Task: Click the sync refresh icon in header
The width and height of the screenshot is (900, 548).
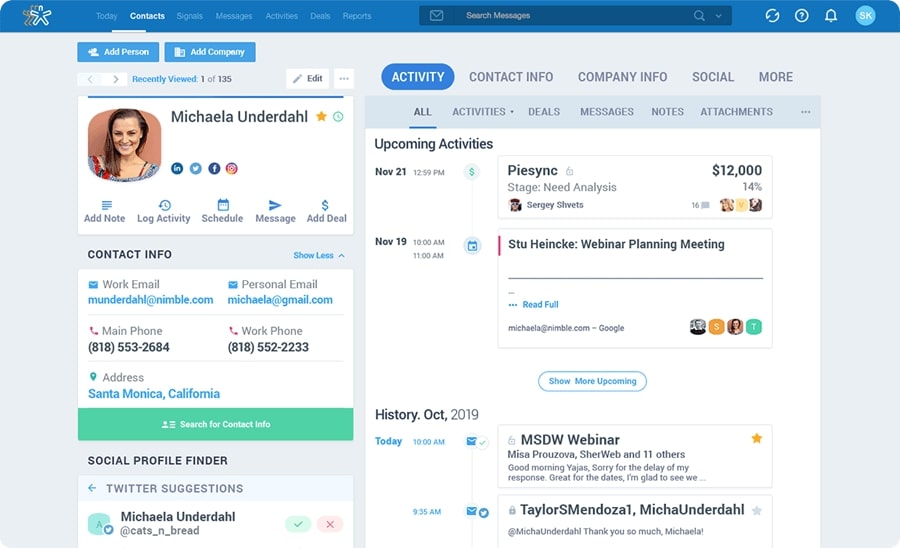Action: tap(772, 16)
